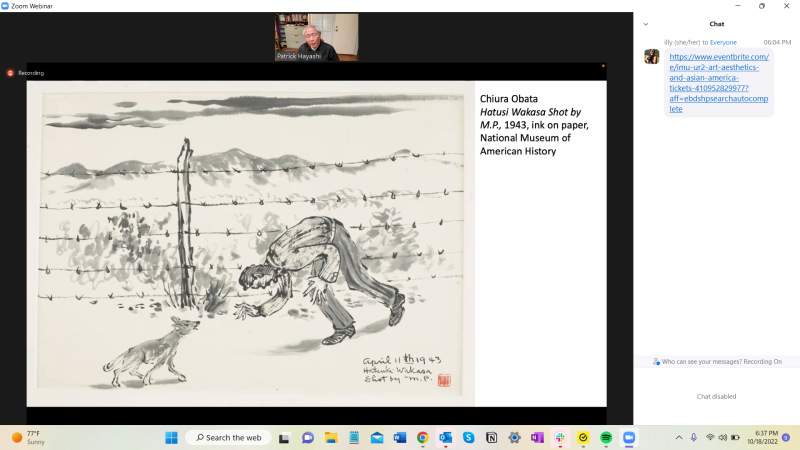Collapse the Chat panel chevron
The image size is (800, 450).
point(646,23)
